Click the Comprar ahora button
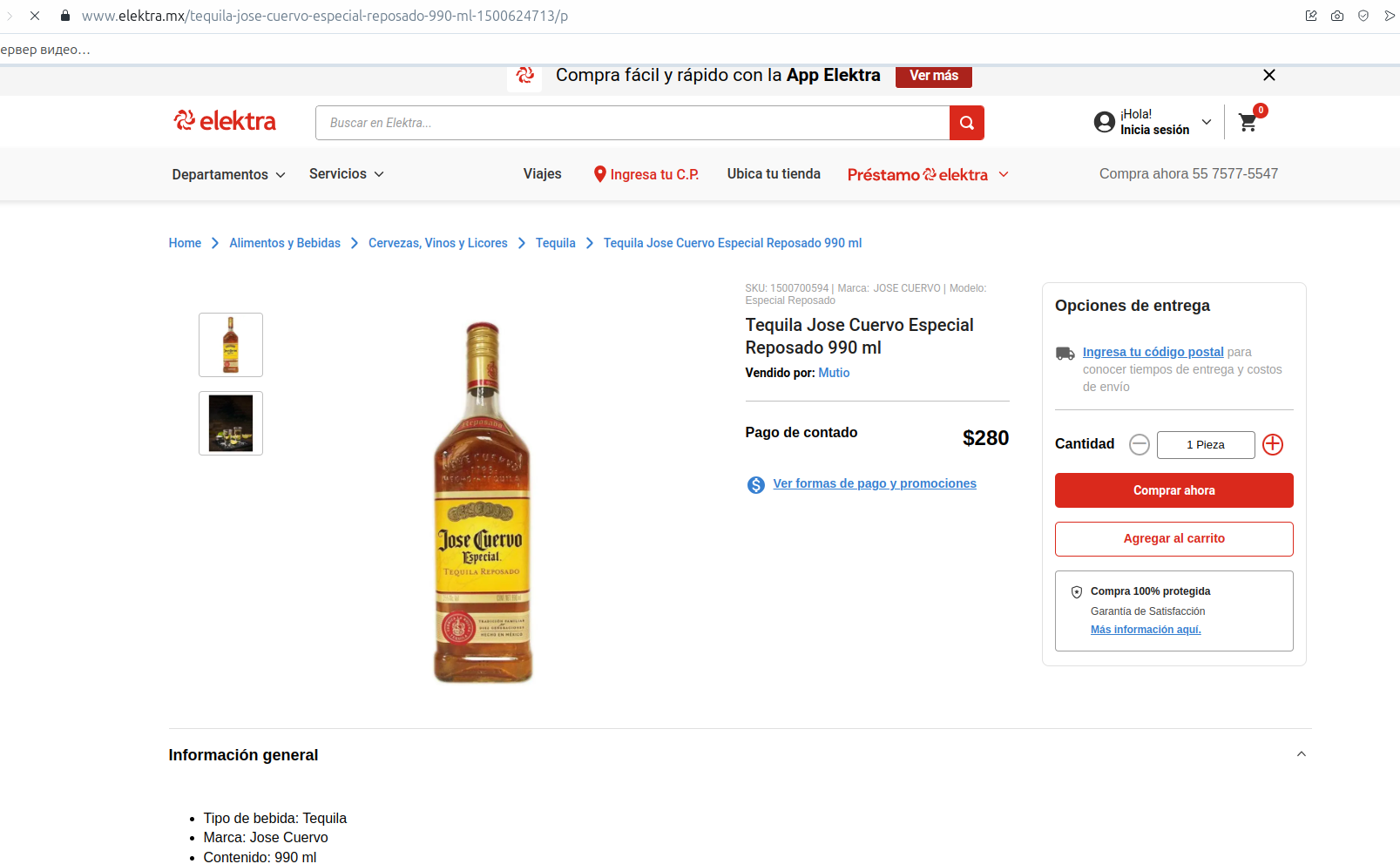This screenshot has width=1400, height=864. (1174, 490)
